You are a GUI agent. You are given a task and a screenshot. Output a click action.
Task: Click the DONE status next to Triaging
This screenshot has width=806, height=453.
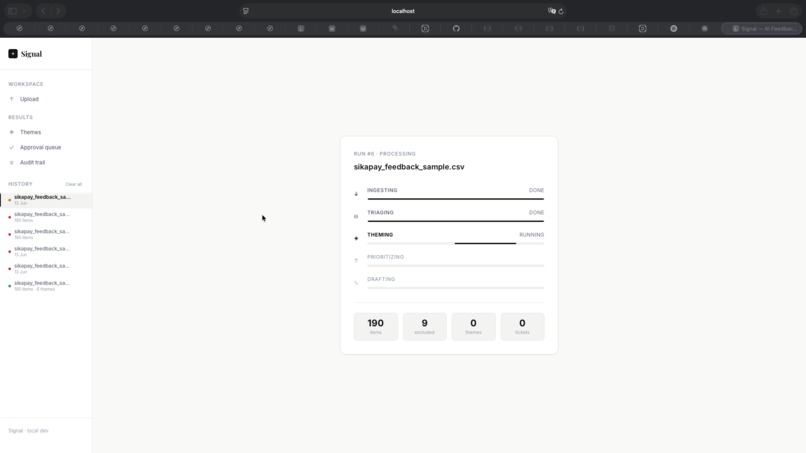pos(536,212)
